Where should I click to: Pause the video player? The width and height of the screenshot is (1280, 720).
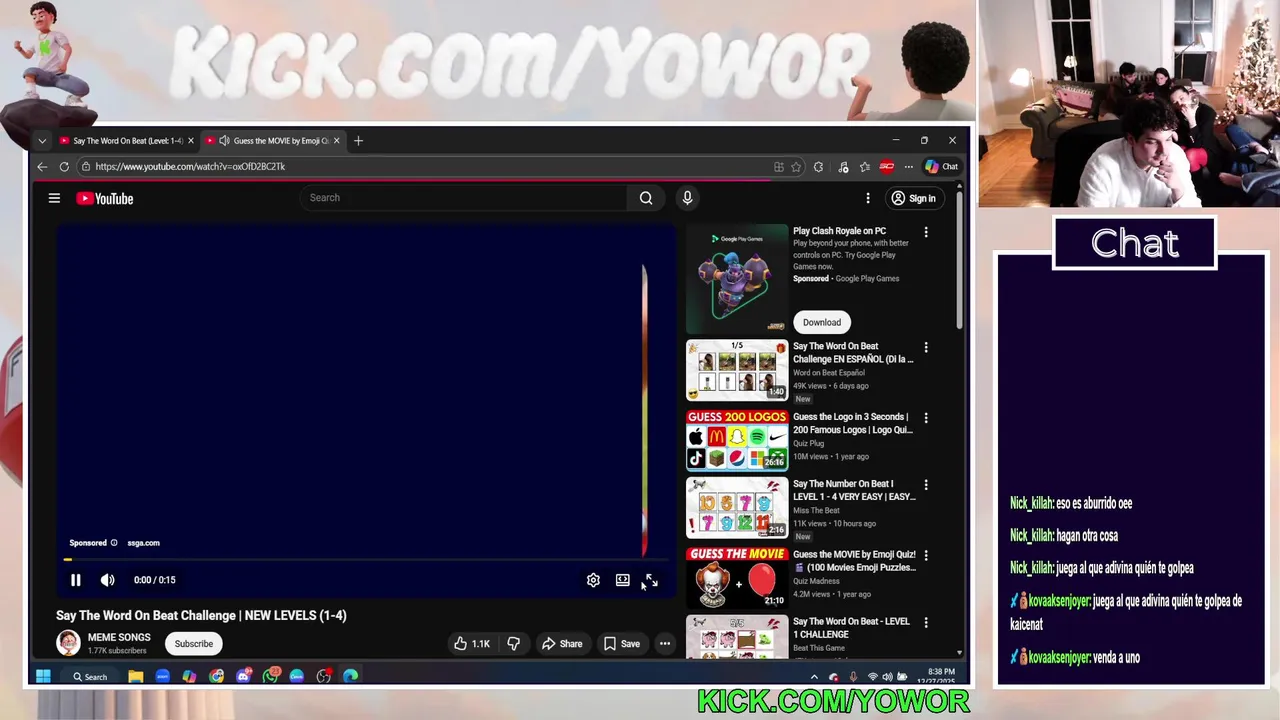75,580
